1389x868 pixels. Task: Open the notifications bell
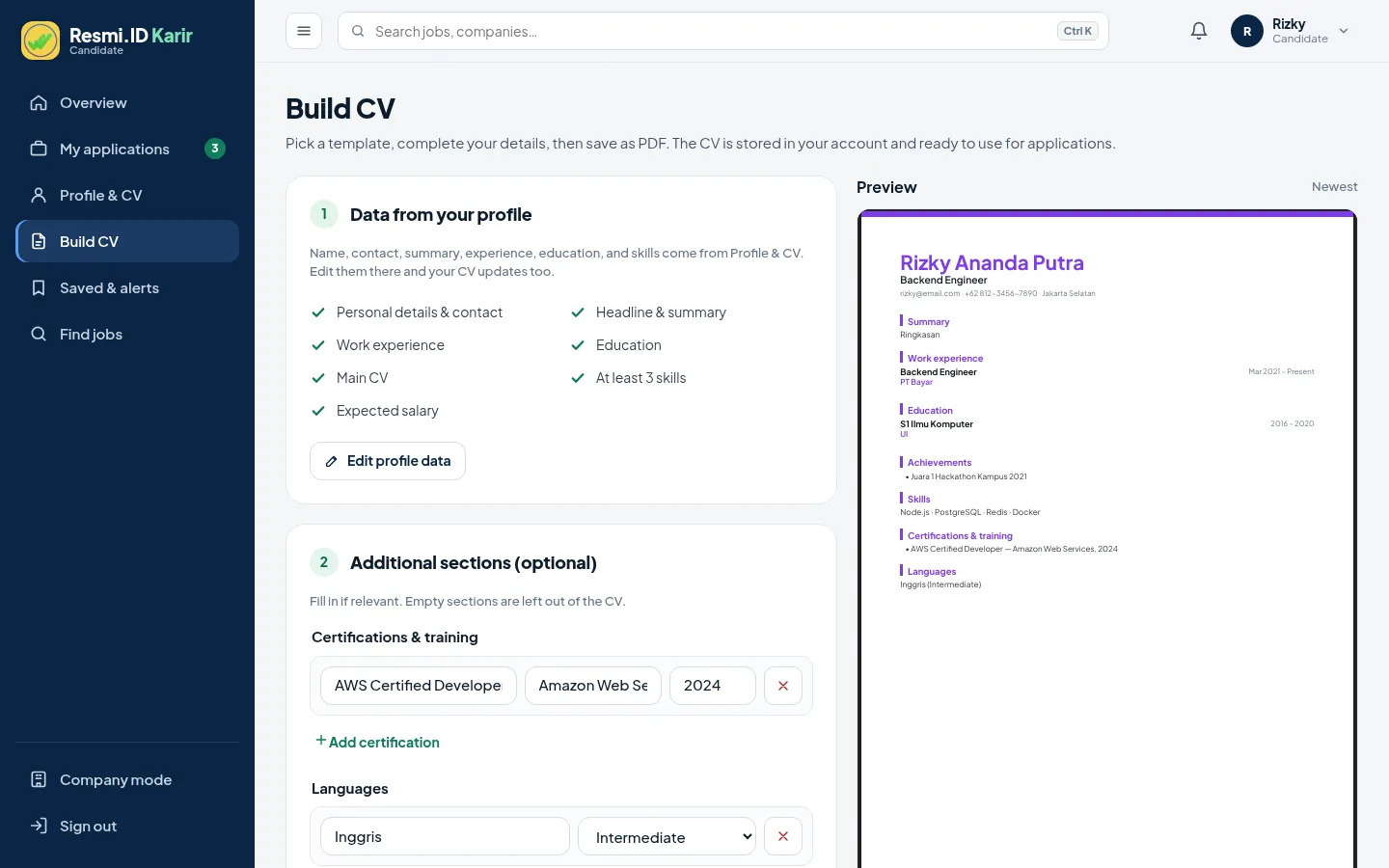click(x=1199, y=31)
